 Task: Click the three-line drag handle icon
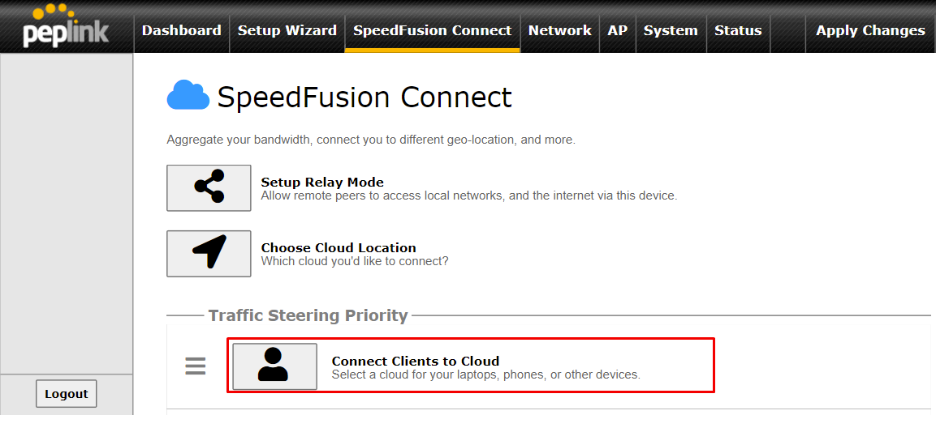(x=195, y=366)
